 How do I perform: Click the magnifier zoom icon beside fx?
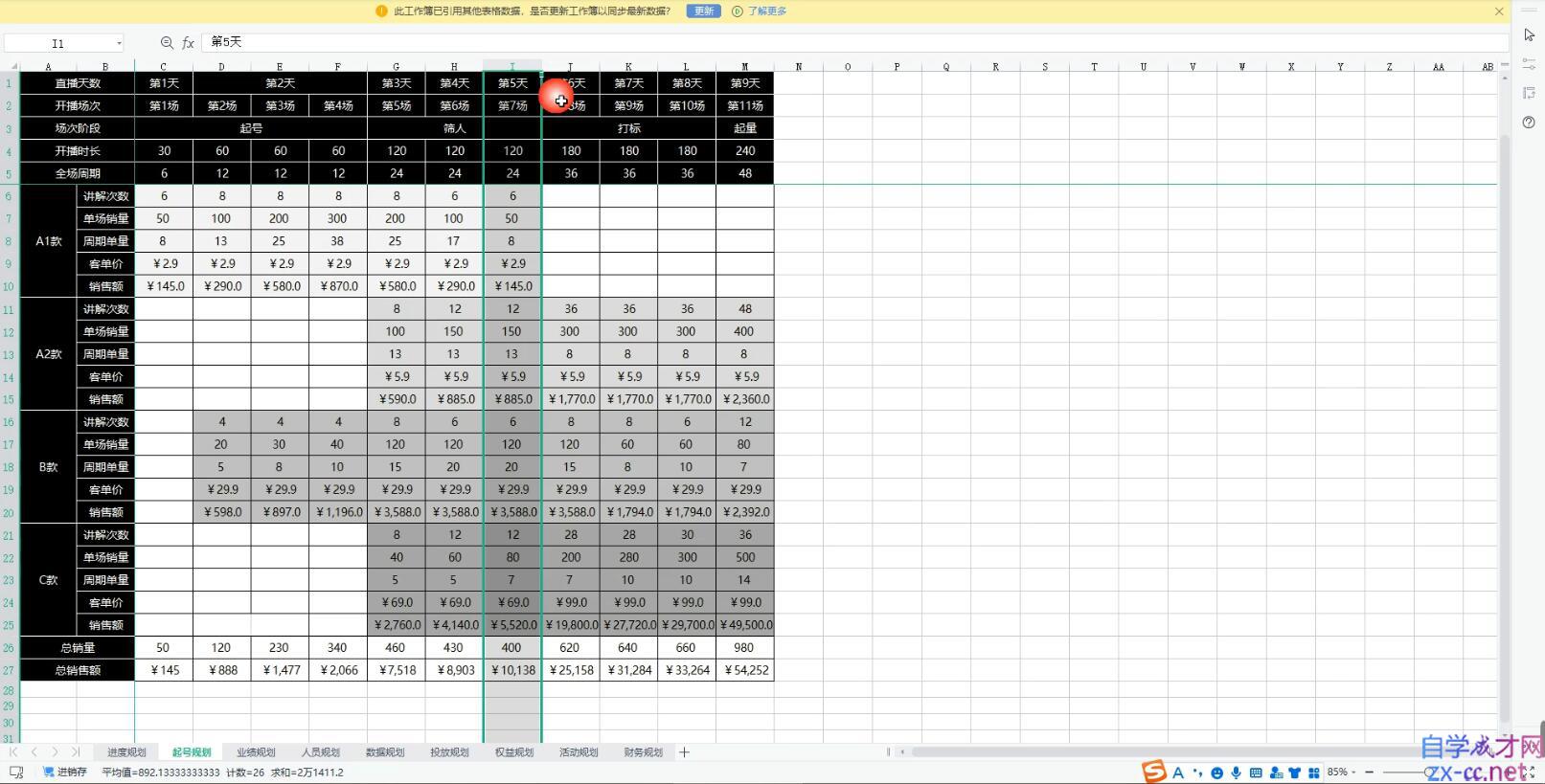167,43
